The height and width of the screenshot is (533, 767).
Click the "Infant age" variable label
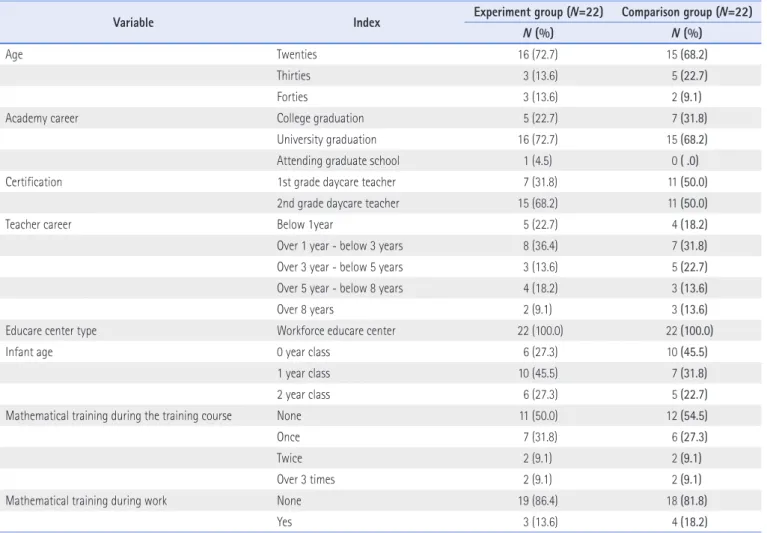click(x=29, y=352)
